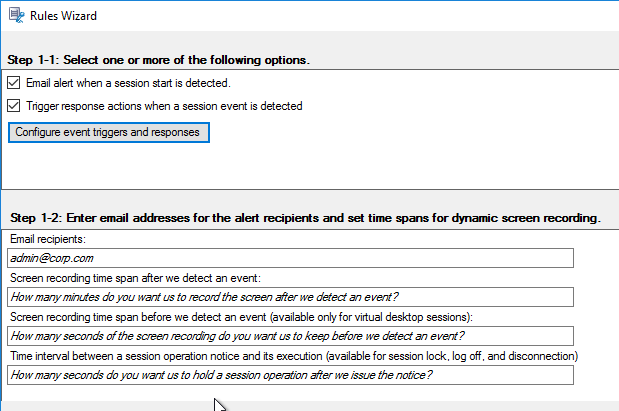Click the 'Screen recording time span before' label
Screen dimensions: 619x411
coord(241,317)
